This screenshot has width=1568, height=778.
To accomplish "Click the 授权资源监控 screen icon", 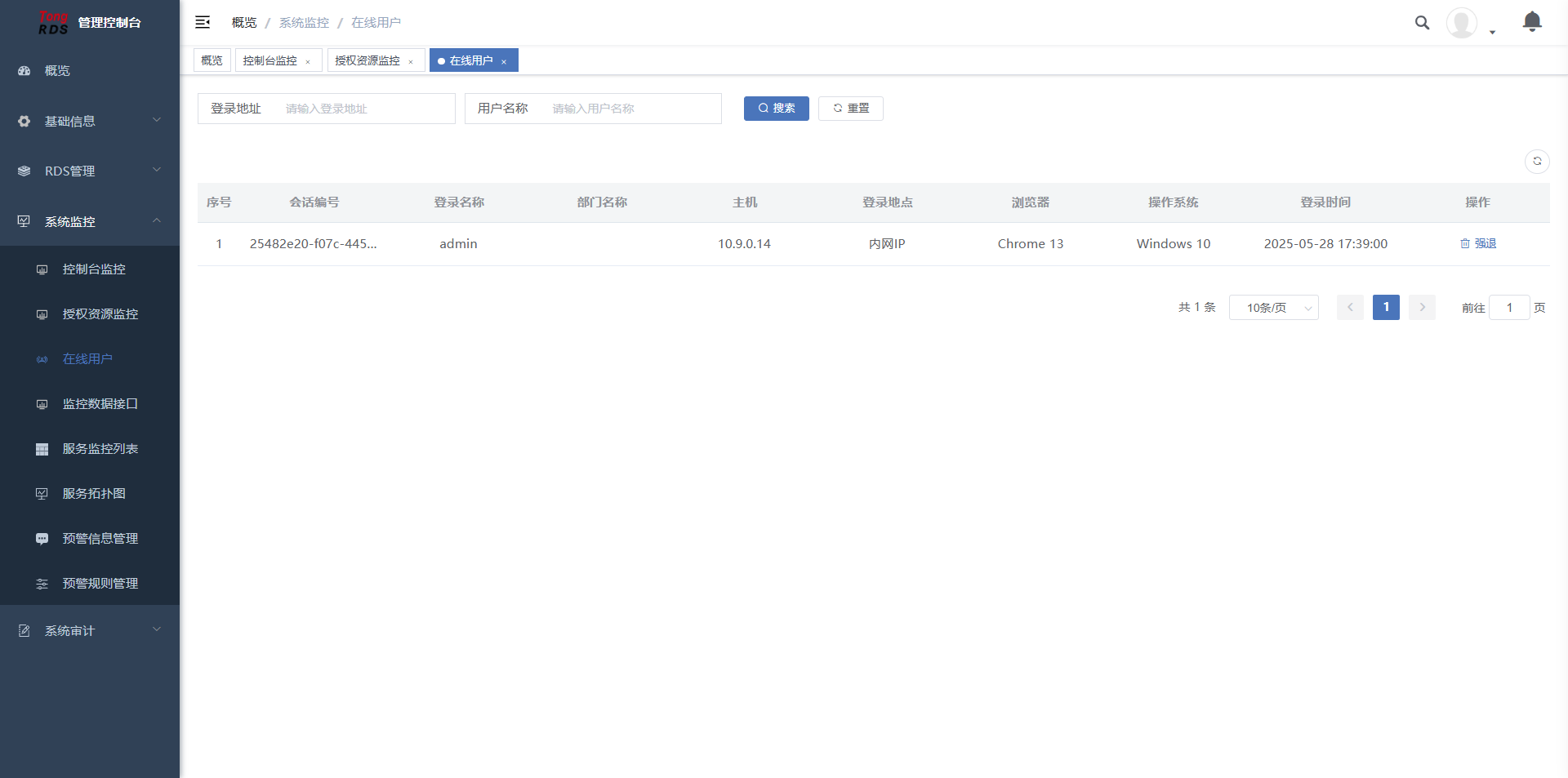I will (x=42, y=314).
